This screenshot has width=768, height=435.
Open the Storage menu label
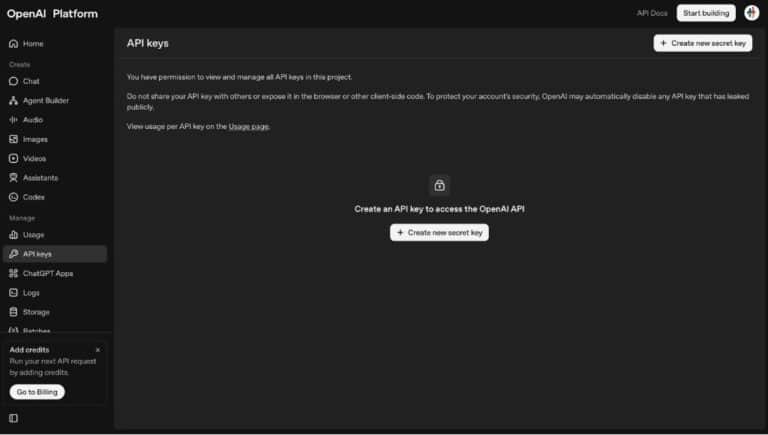pyautogui.click(x=36, y=312)
